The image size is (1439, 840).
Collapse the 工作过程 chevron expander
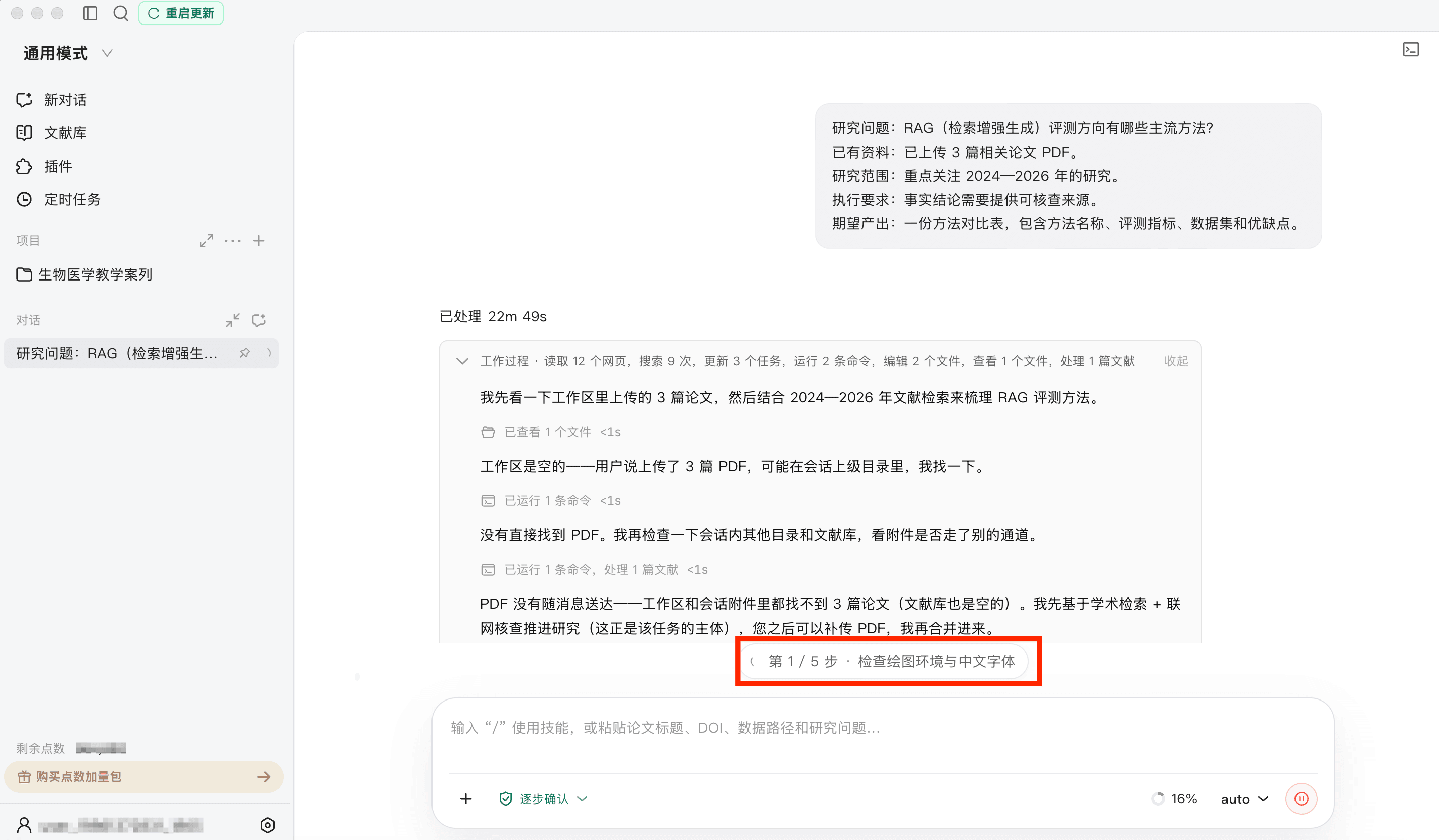click(462, 361)
